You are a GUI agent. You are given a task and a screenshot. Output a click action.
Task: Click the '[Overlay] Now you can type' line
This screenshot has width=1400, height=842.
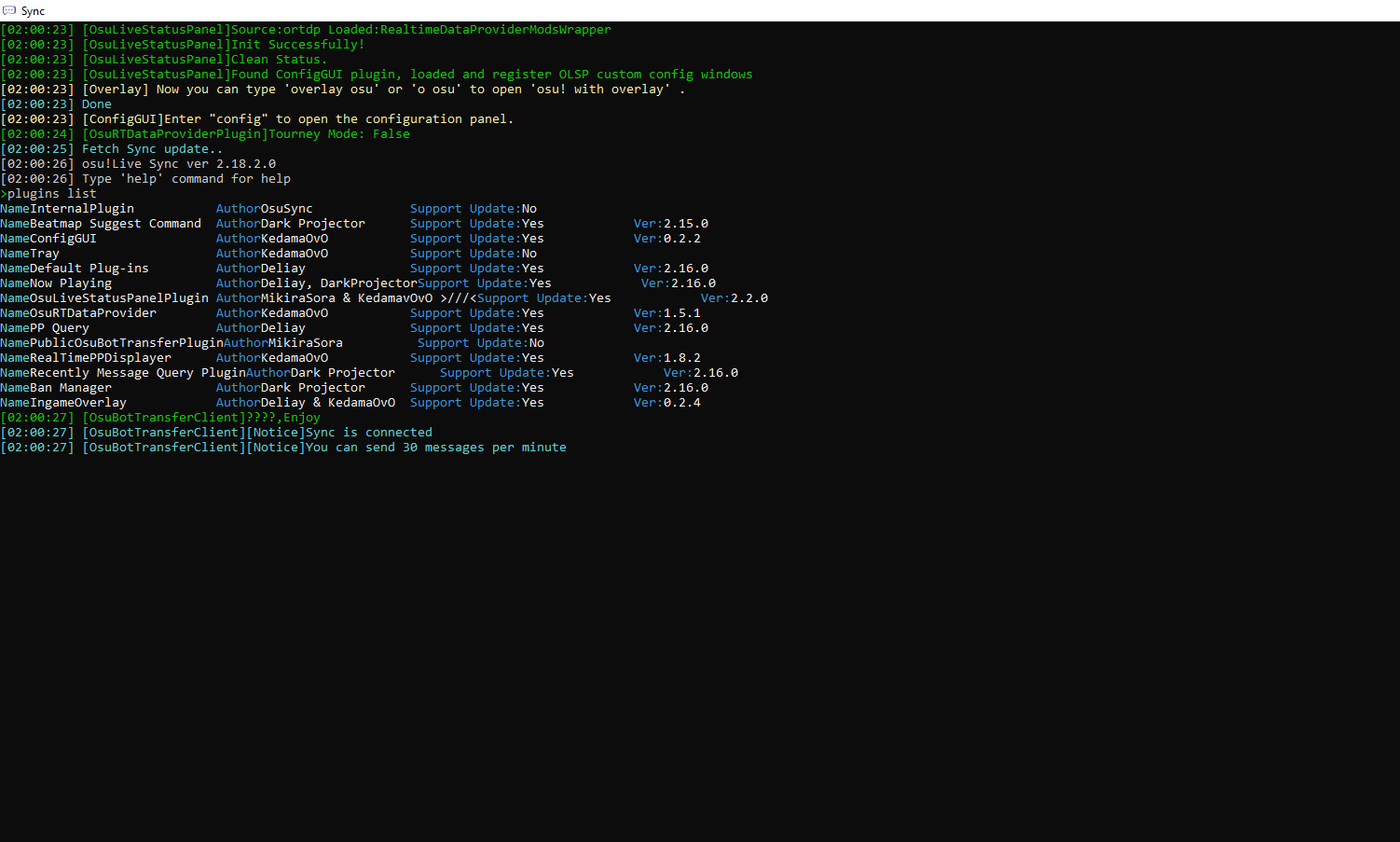click(343, 90)
